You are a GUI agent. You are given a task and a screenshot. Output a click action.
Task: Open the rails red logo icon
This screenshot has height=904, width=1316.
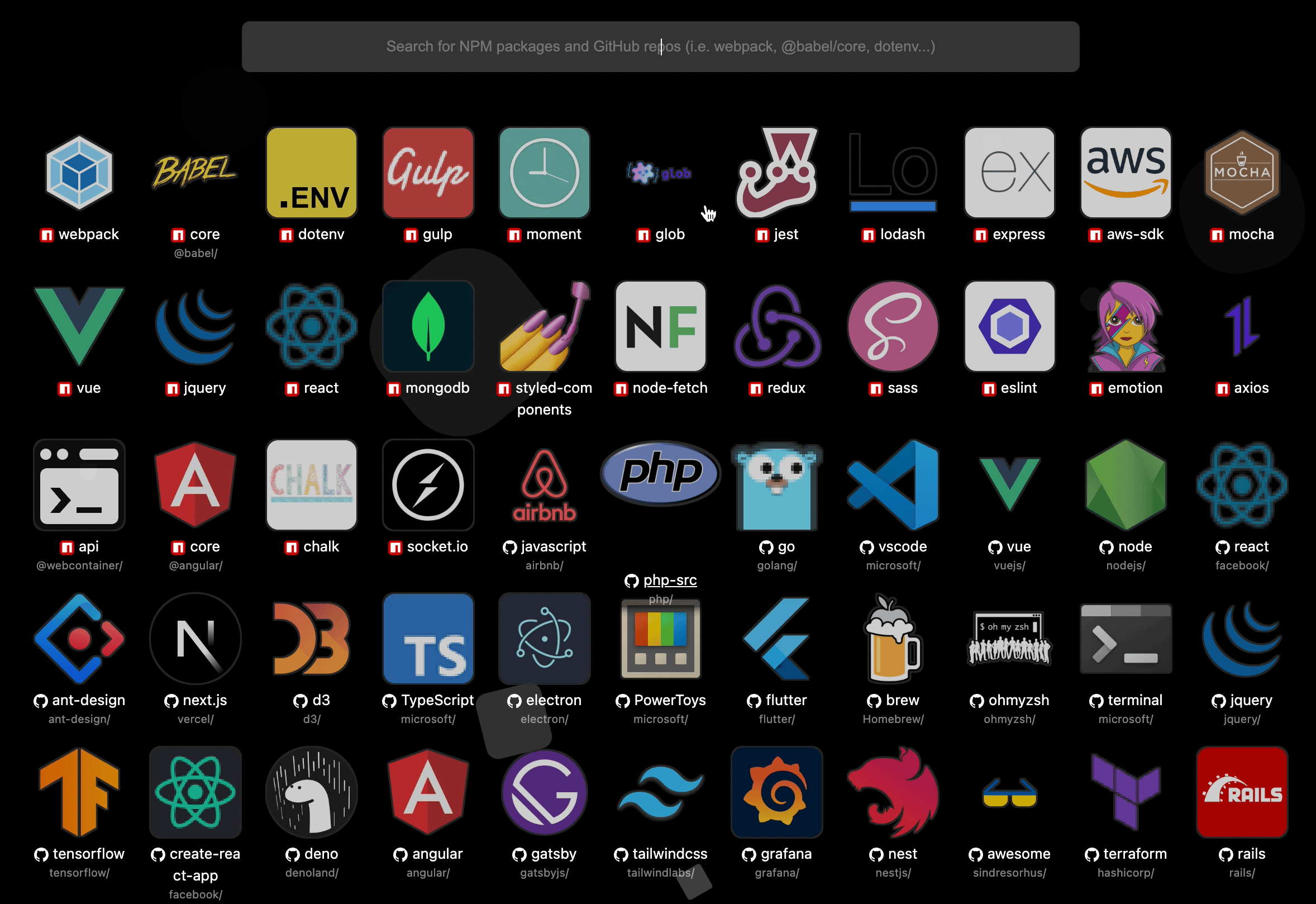pyautogui.click(x=1242, y=792)
